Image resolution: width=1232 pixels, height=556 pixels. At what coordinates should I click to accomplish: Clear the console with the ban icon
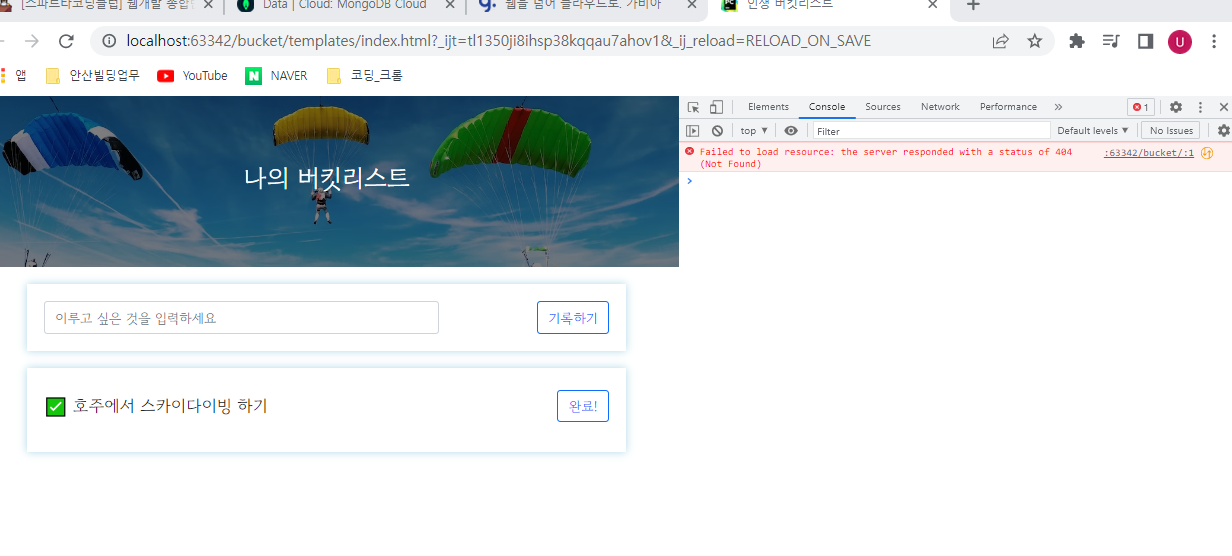coord(717,131)
